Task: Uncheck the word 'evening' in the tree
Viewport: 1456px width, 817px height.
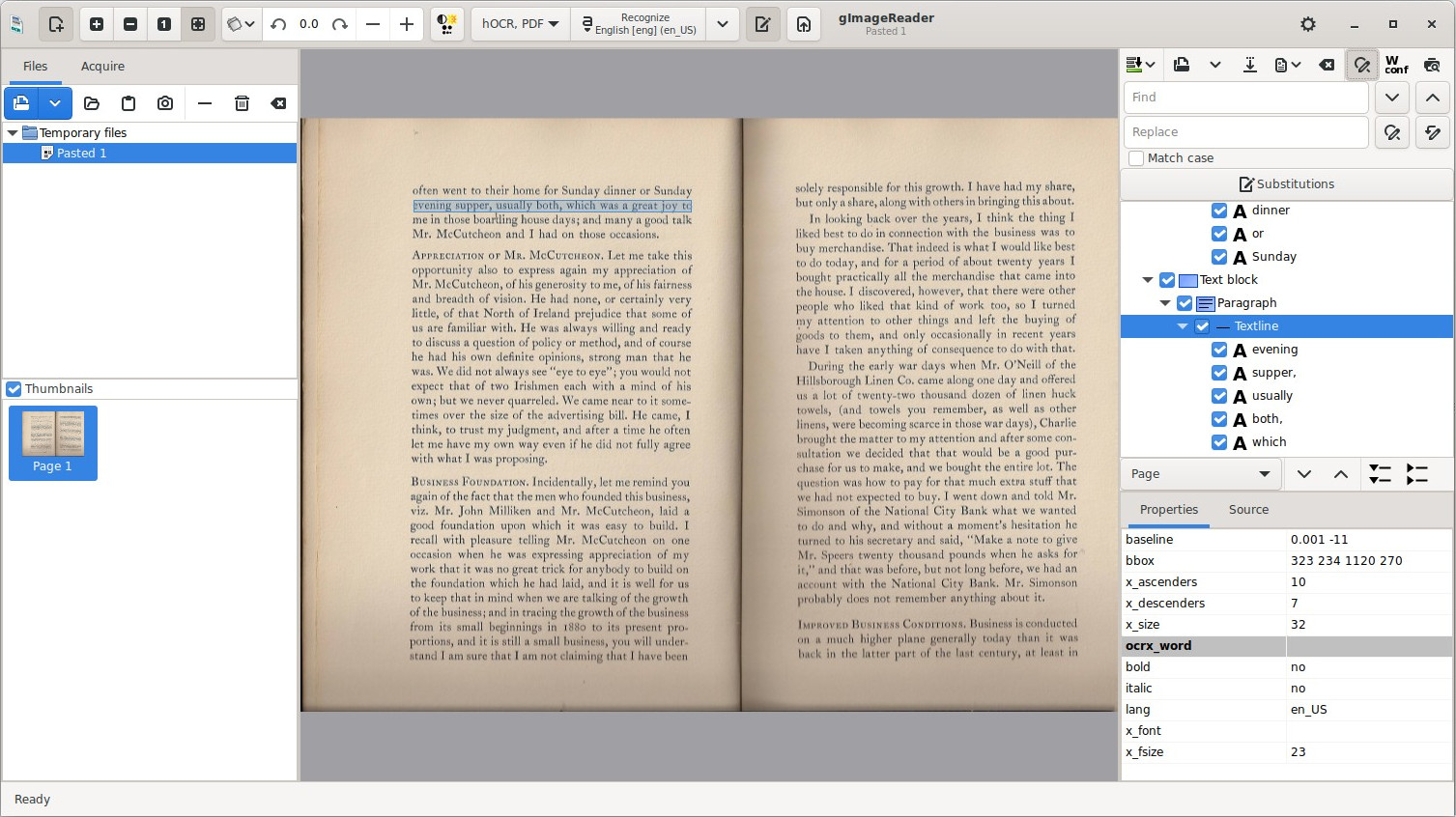Action: click(x=1219, y=350)
